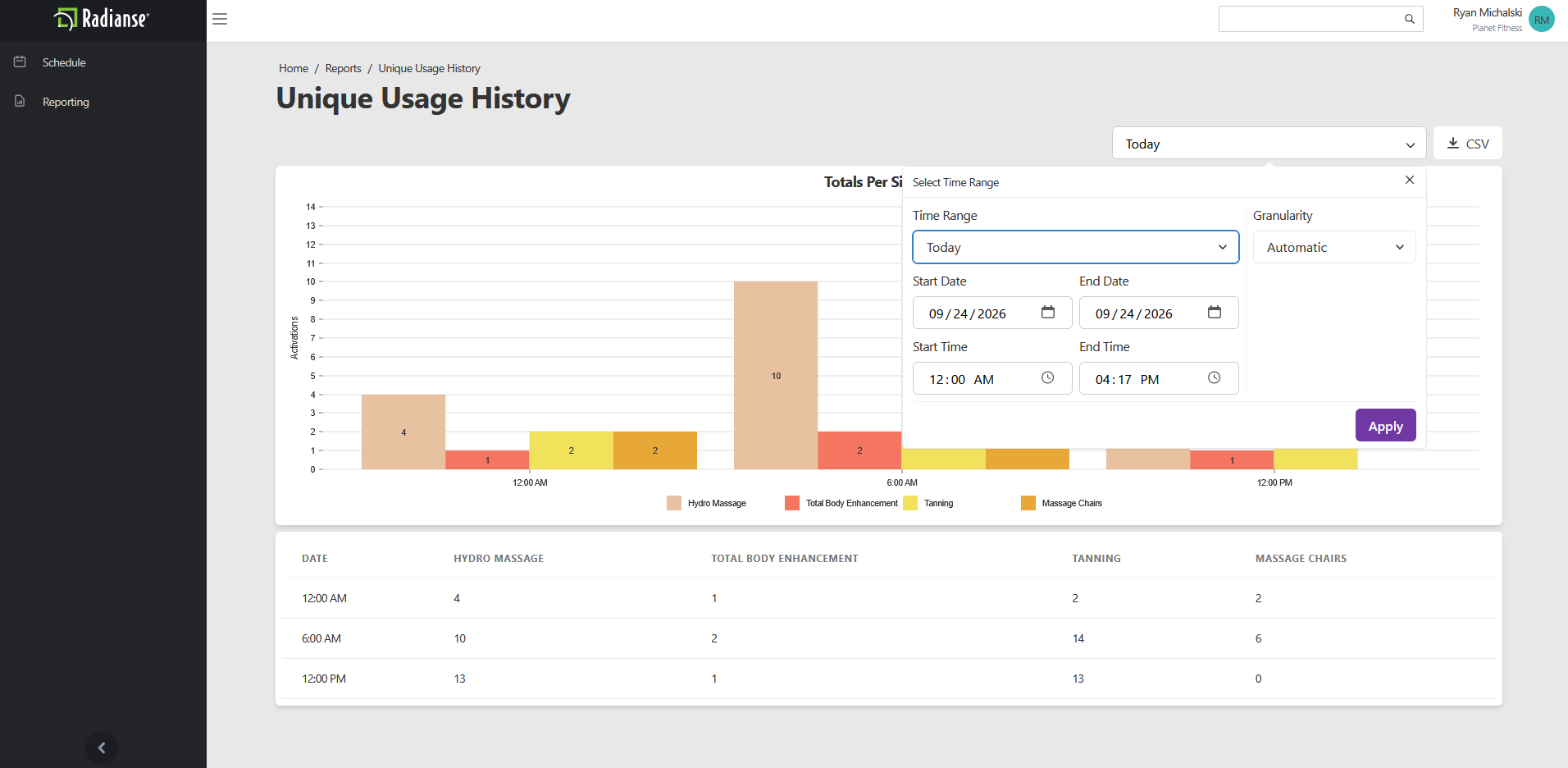Go to Home breadcrumb link
This screenshot has width=1568, height=768.
(x=294, y=68)
